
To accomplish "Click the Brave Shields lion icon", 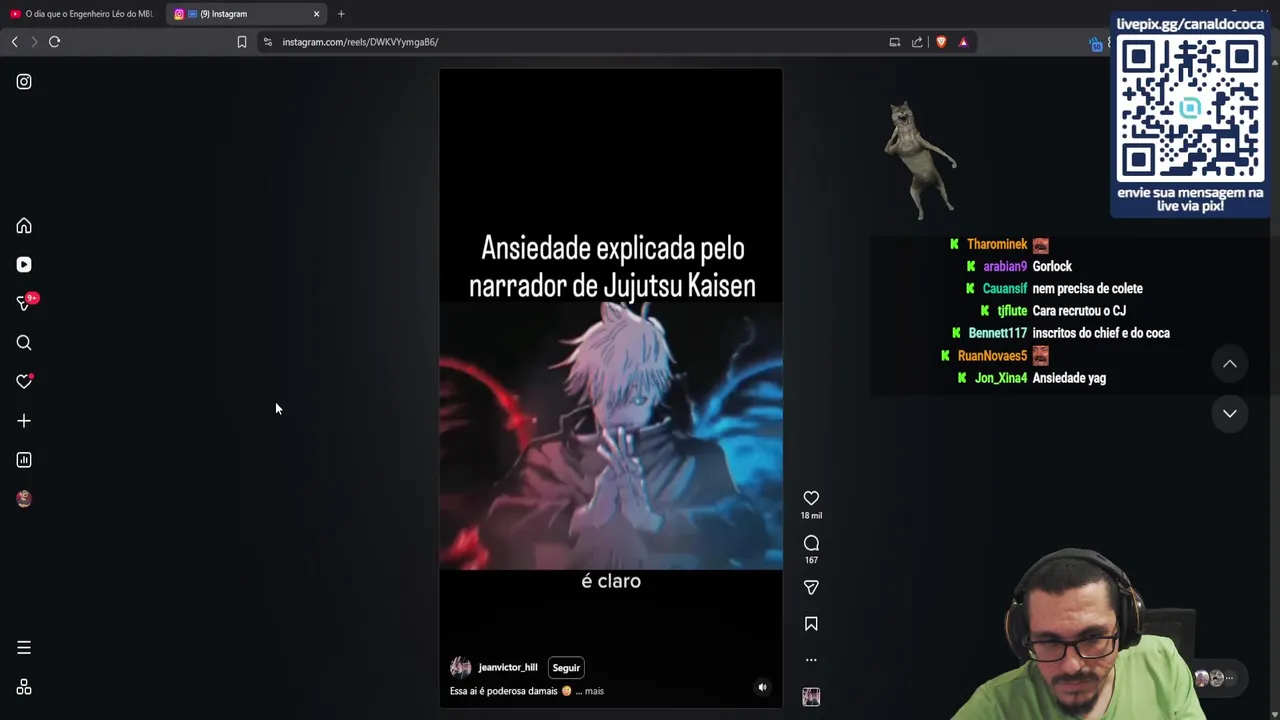I will pos(941,42).
